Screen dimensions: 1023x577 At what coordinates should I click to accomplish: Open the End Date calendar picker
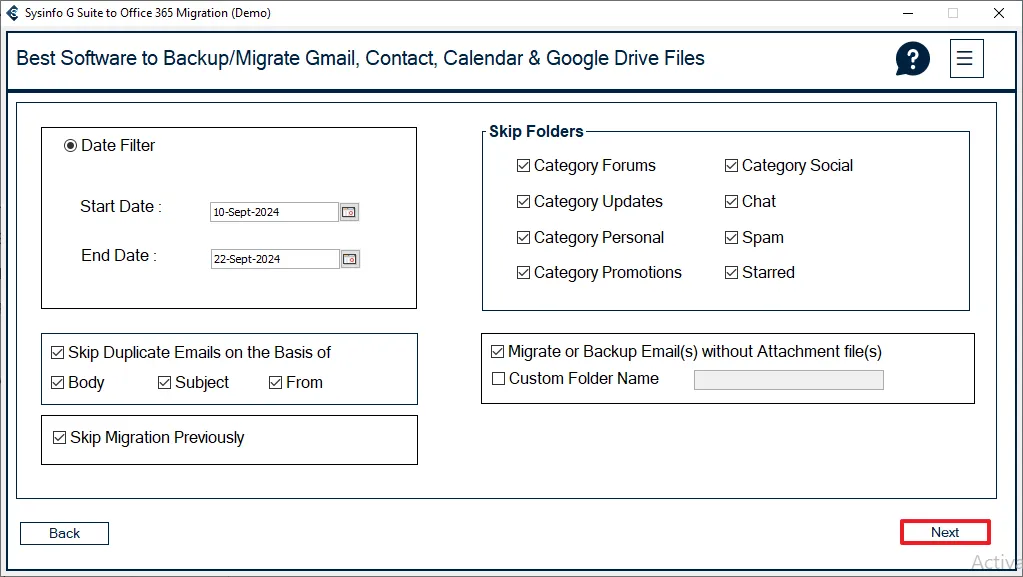pos(350,259)
